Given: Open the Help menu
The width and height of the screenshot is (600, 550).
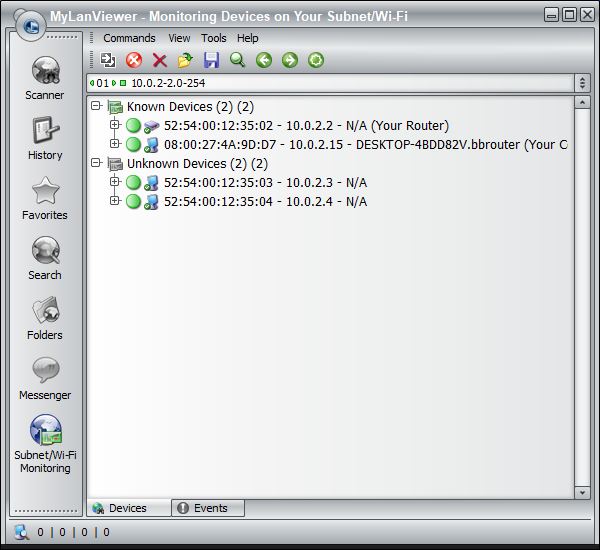Looking at the screenshot, I should tap(248, 38).
